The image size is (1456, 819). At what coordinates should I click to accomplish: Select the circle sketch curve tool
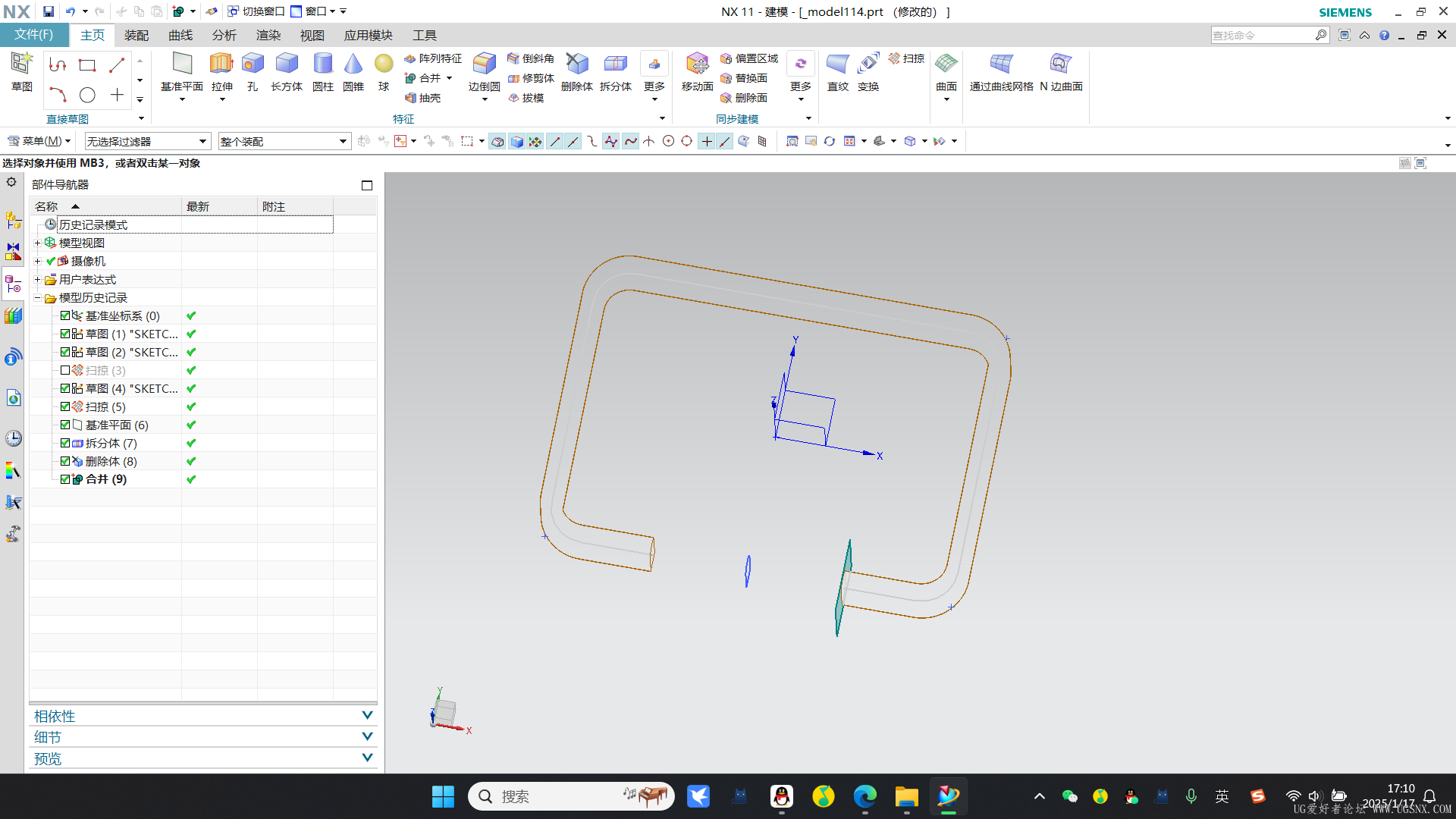87,95
